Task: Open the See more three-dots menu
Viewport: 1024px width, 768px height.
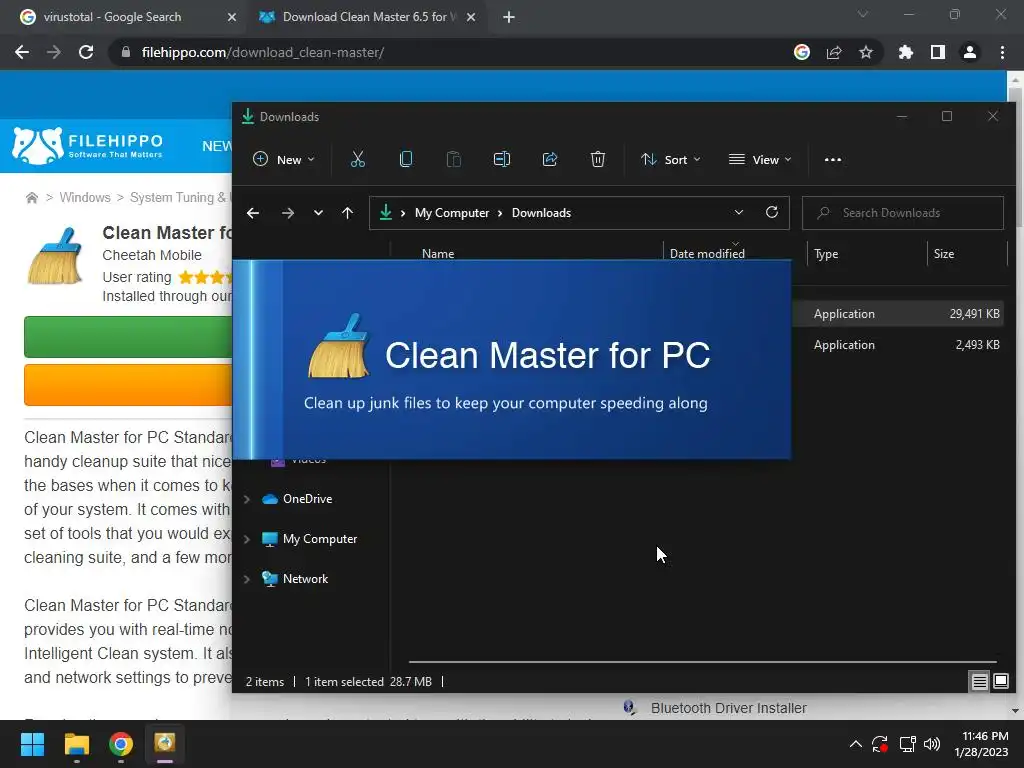Action: click(833, 159)
